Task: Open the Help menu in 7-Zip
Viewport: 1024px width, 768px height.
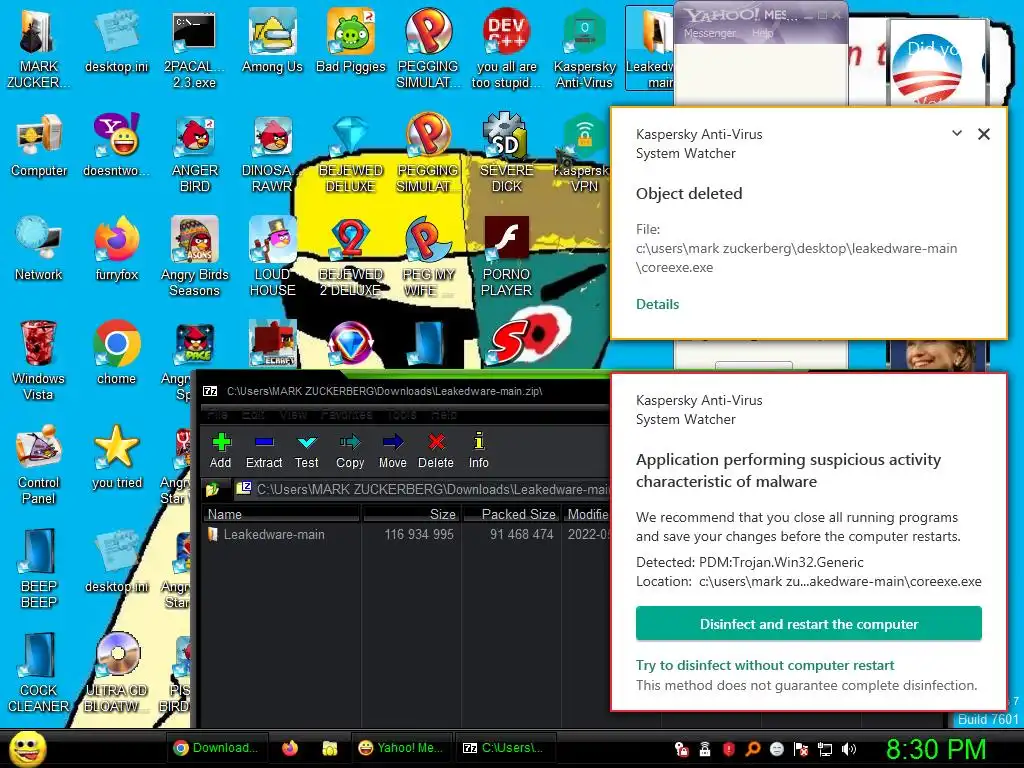Action: pyautogui.click(x=443, y=414)
